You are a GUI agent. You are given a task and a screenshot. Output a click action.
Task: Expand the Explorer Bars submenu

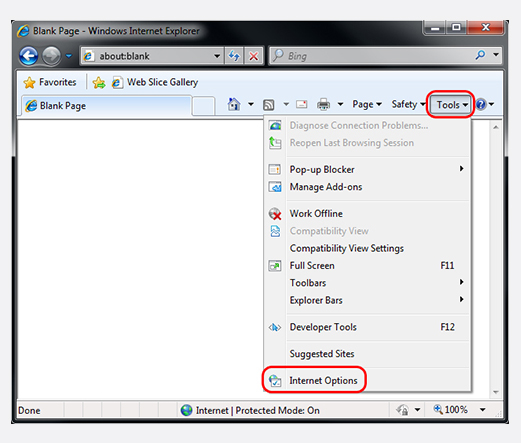point(367,300)
